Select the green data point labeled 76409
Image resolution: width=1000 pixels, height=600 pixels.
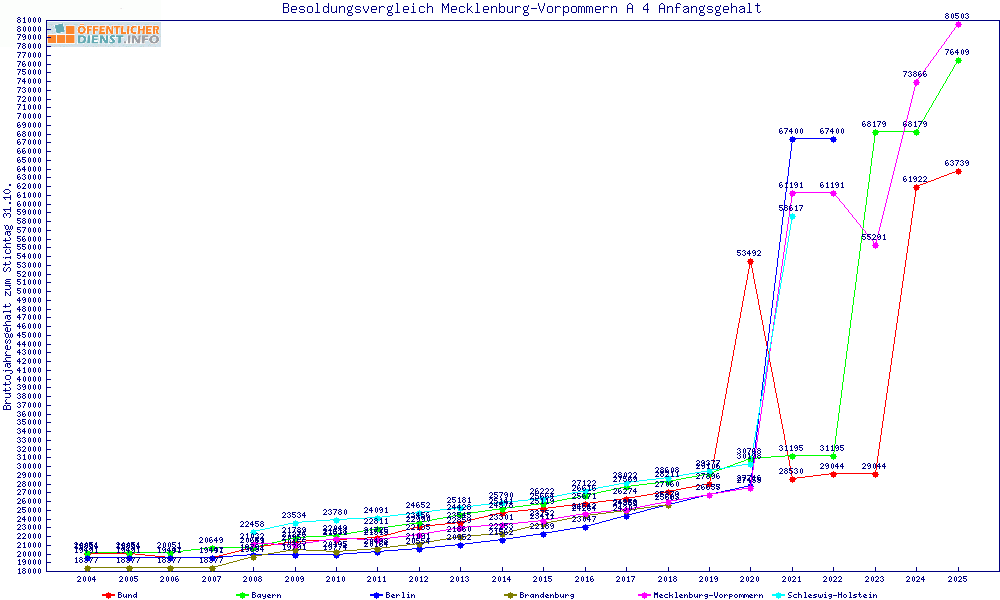[x=958, y=60]
